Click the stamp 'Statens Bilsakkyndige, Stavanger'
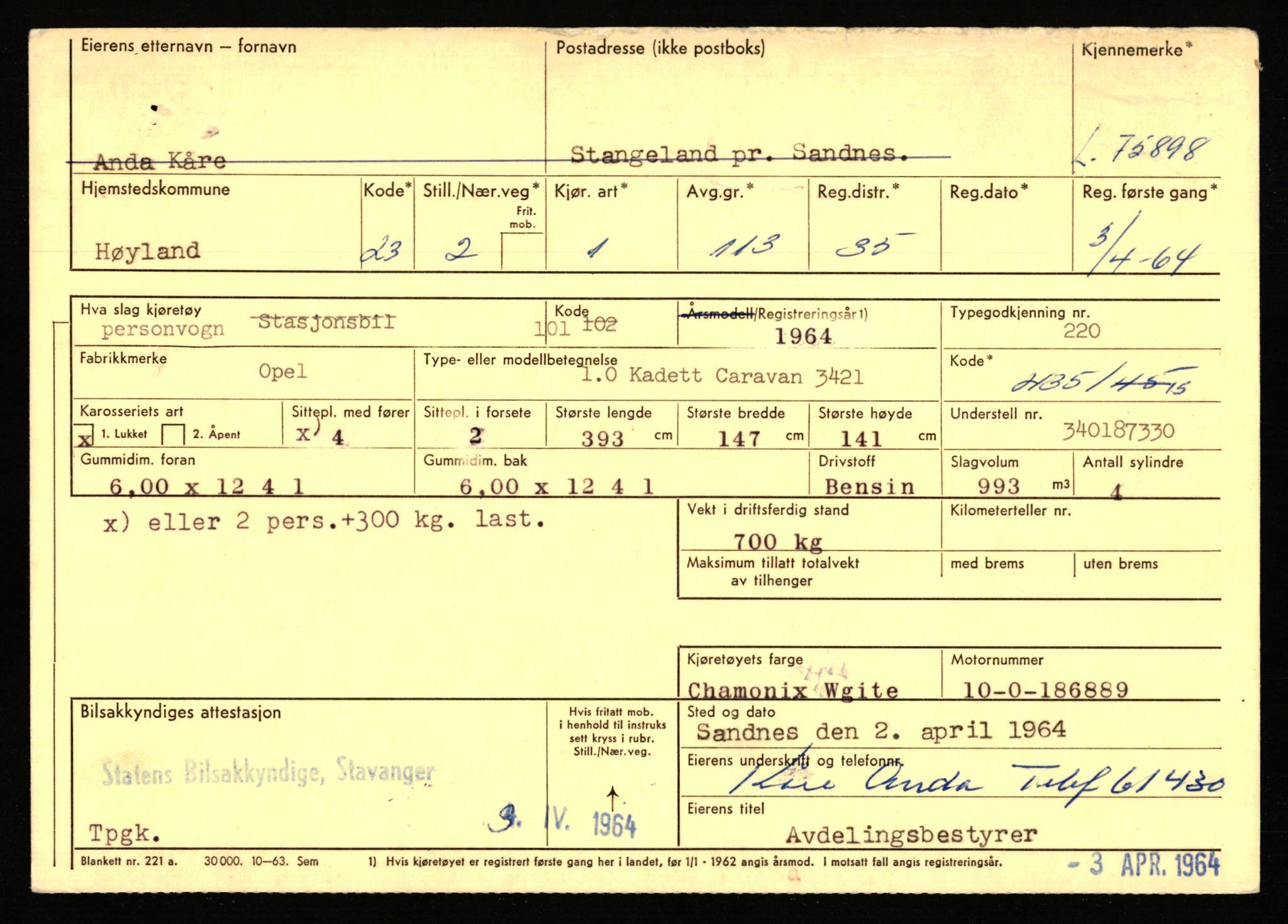Screen dimensions: 1288x924 [268, 772]
